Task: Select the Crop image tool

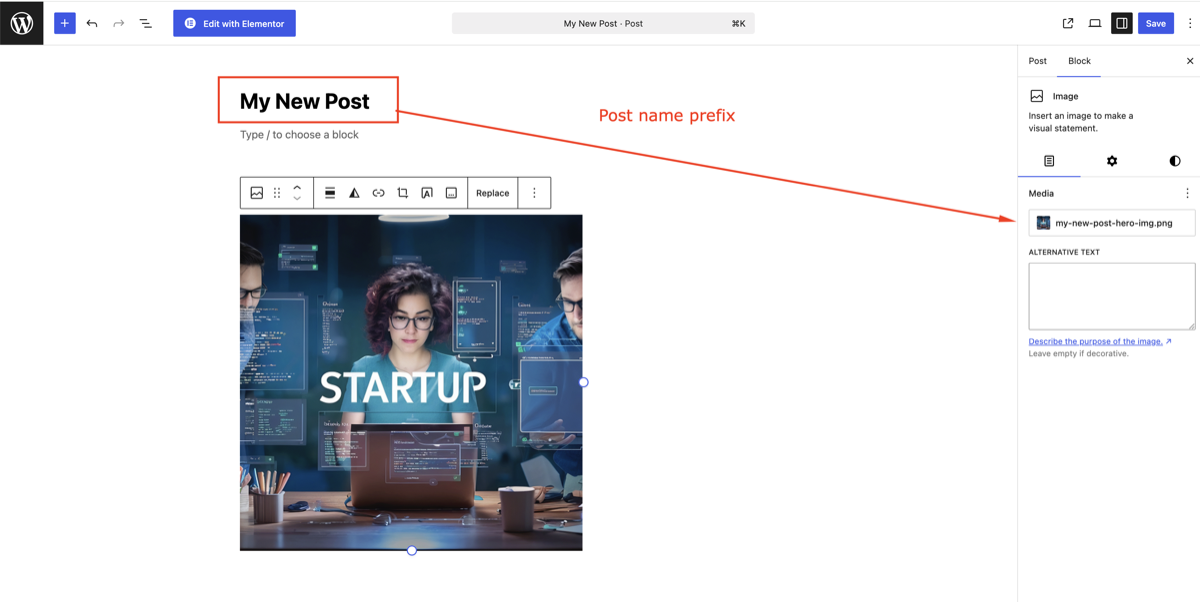Action: 402,193
